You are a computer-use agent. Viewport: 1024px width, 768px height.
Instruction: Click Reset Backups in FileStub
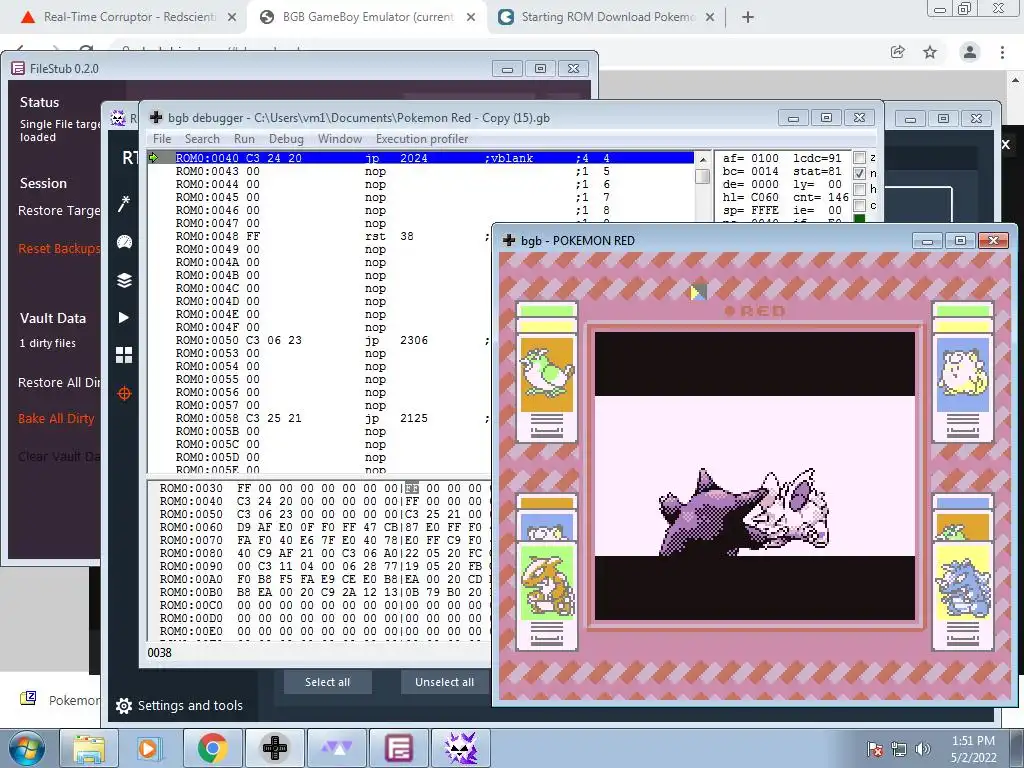point(59,249)
